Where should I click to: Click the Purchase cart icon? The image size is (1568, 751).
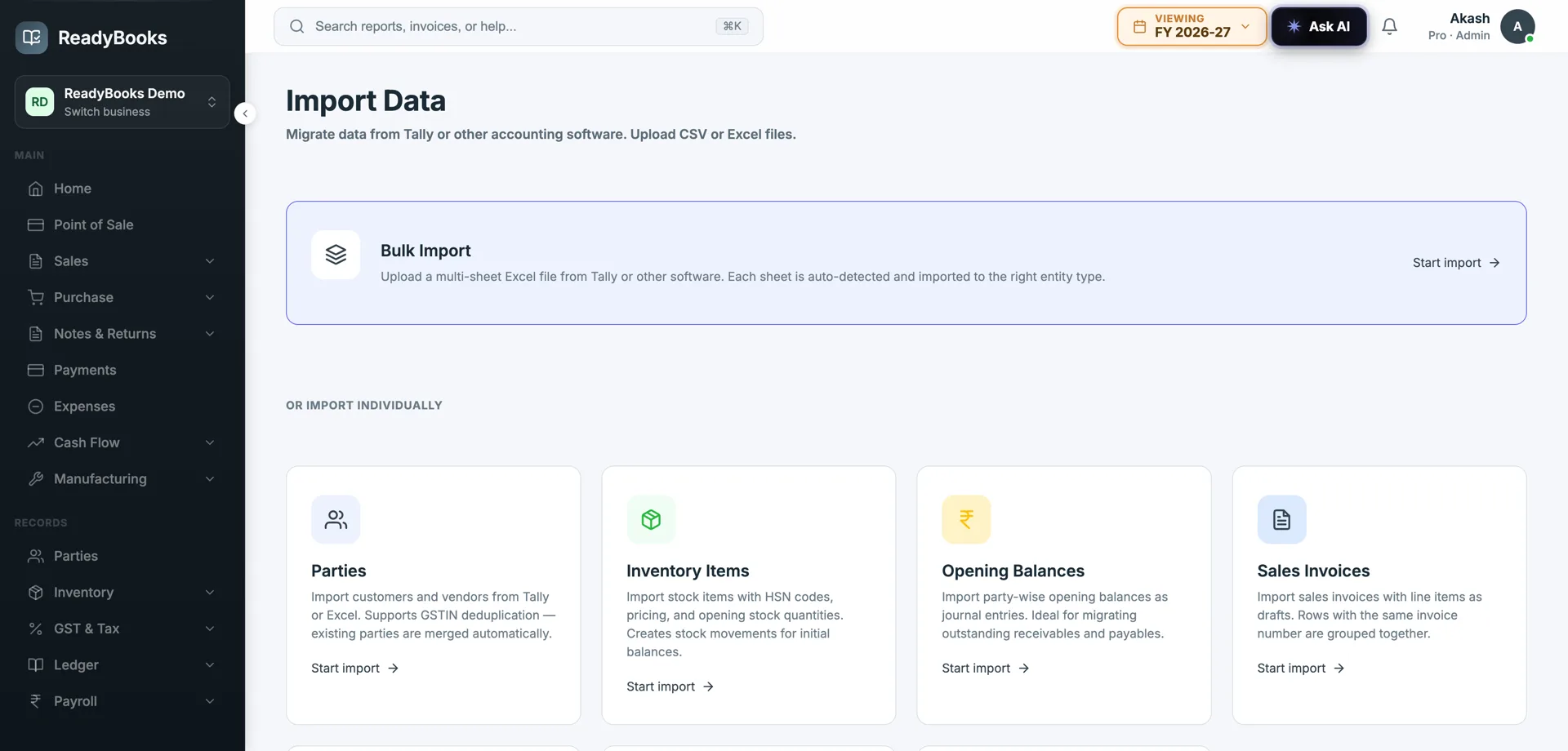pos(35,297)
